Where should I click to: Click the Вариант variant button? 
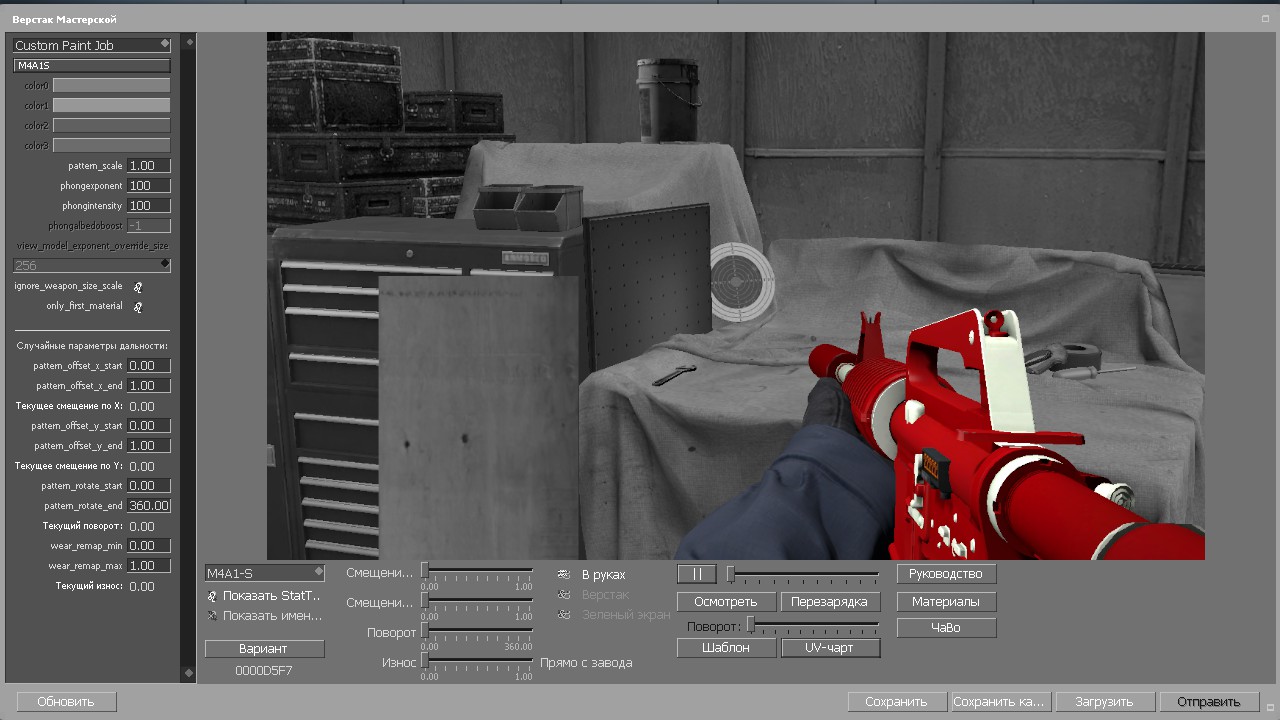[265, 649]
